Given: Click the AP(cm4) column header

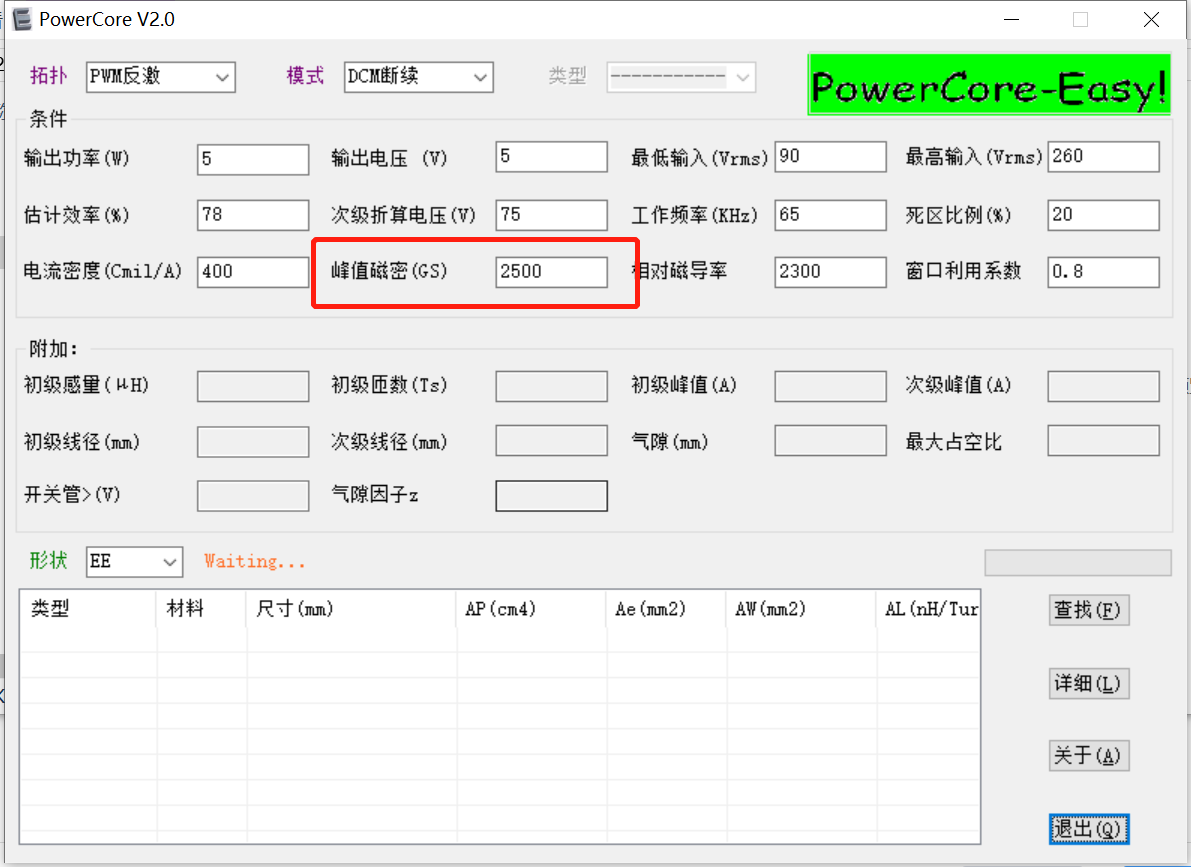Looking at the screenshot, I should [531, 609].
